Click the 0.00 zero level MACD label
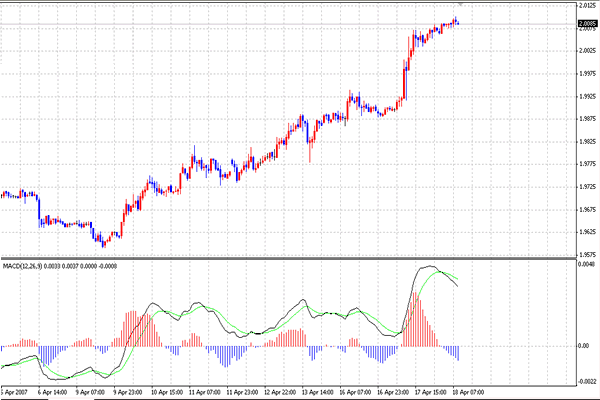This screenshot has height=400, width=600. tap(584, 346)
